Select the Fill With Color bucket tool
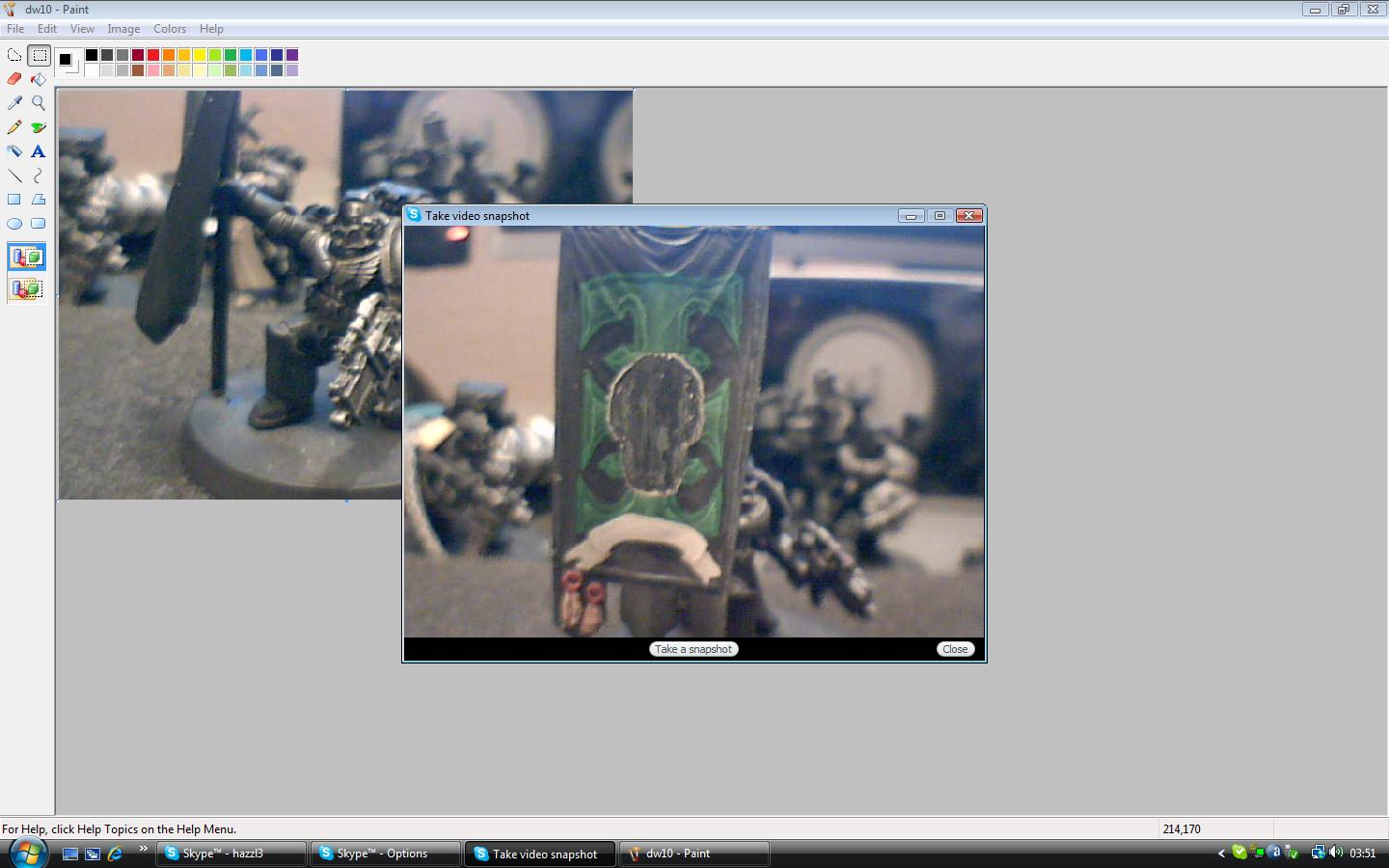1389x868 pixels. pyautogui.click(x=39, y=79)
